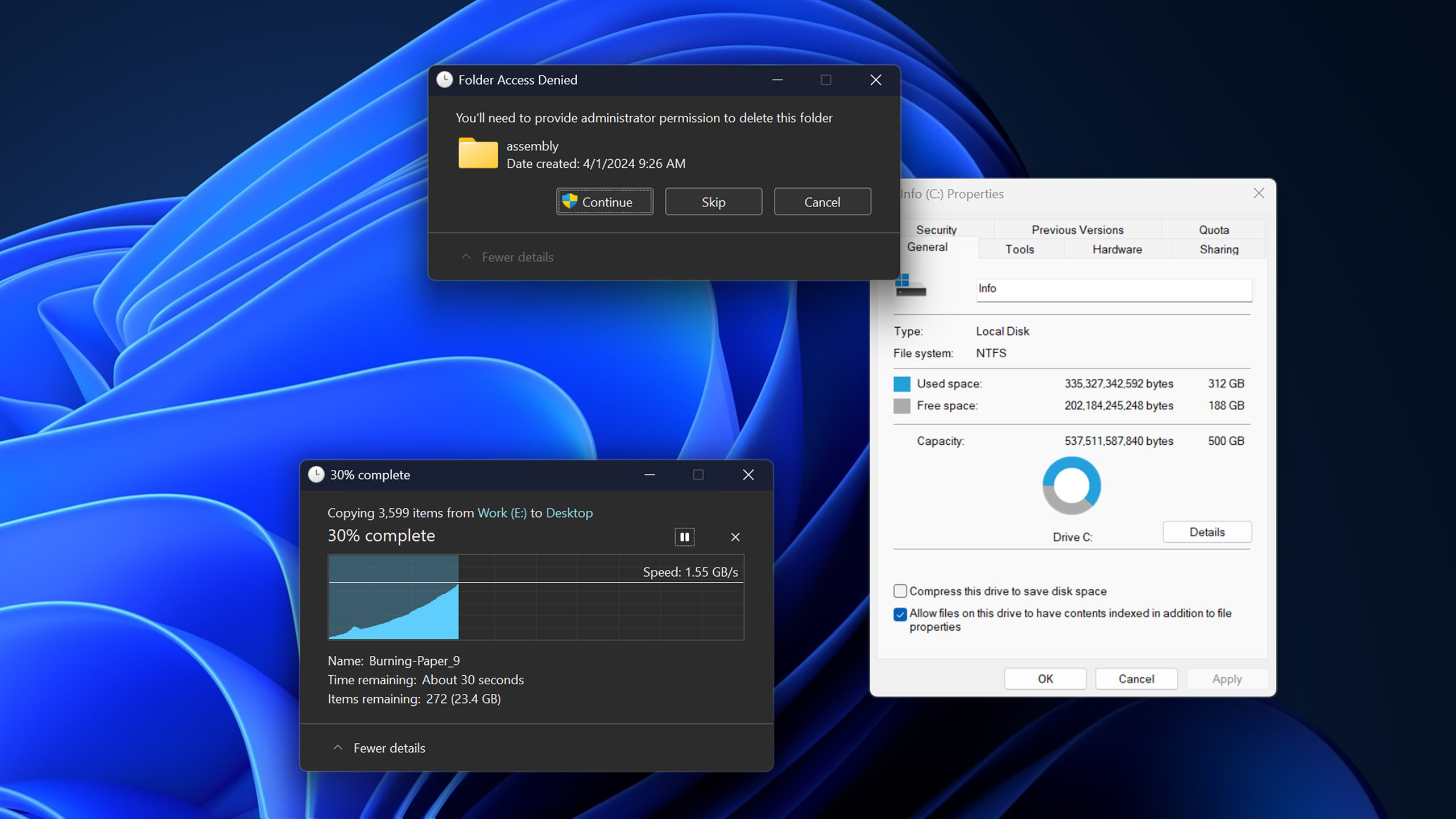Click the Drive C usage donut chart

pyautogui.click(x=1072, y=486)
